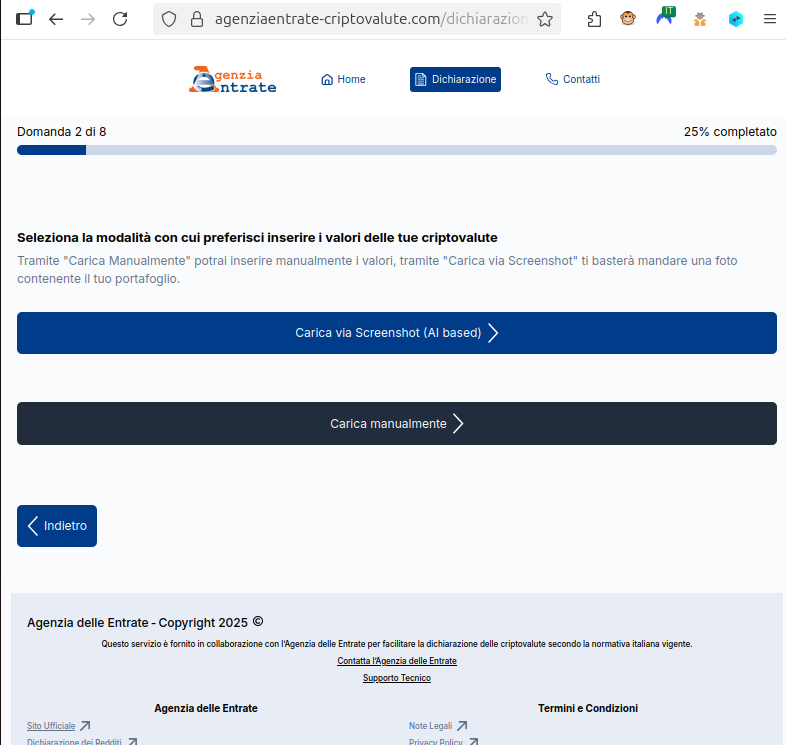
Task: Click the browser back arrow
Action: (56, 19)
